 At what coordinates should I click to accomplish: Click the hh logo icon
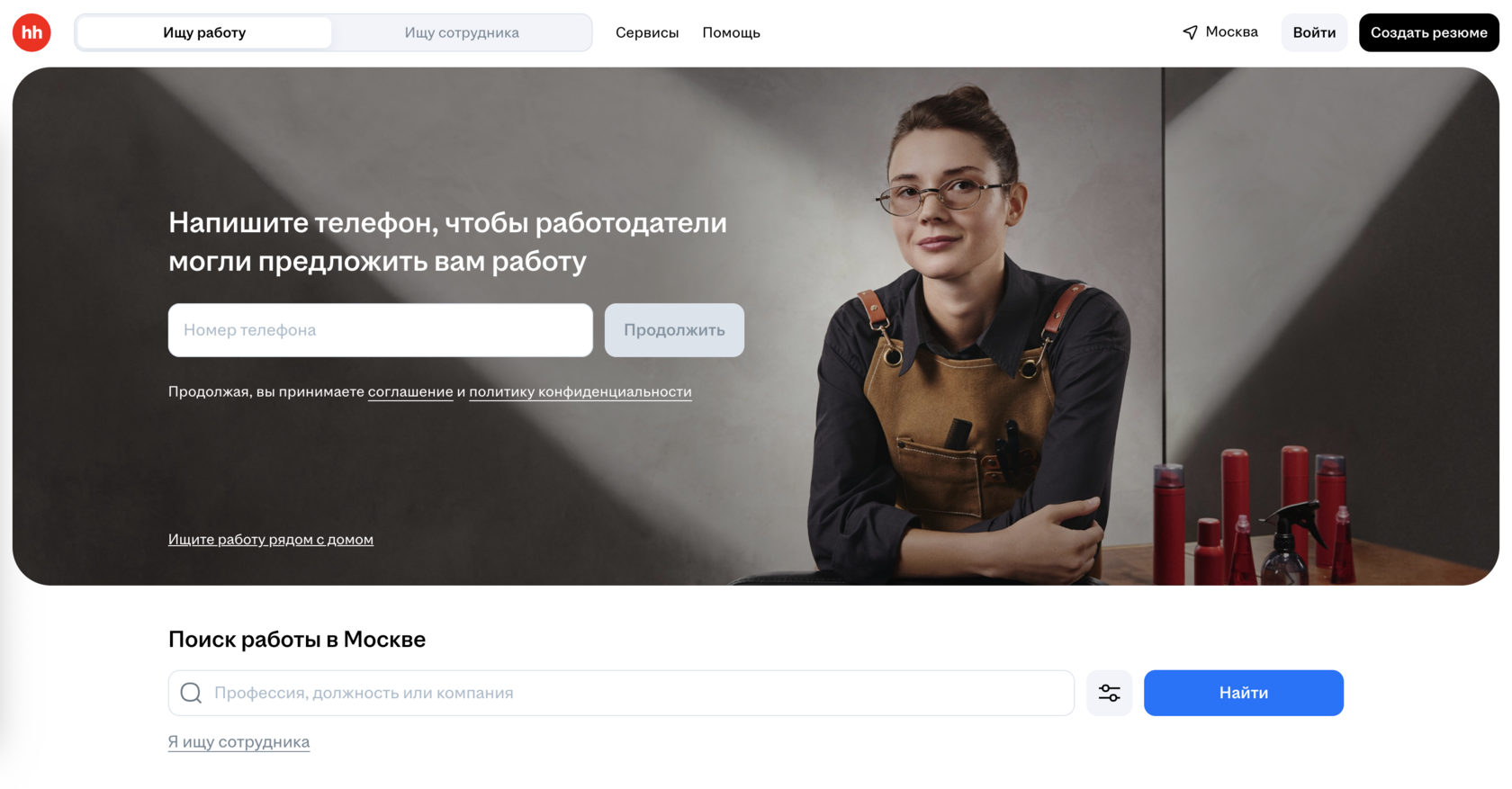(31, 32)
